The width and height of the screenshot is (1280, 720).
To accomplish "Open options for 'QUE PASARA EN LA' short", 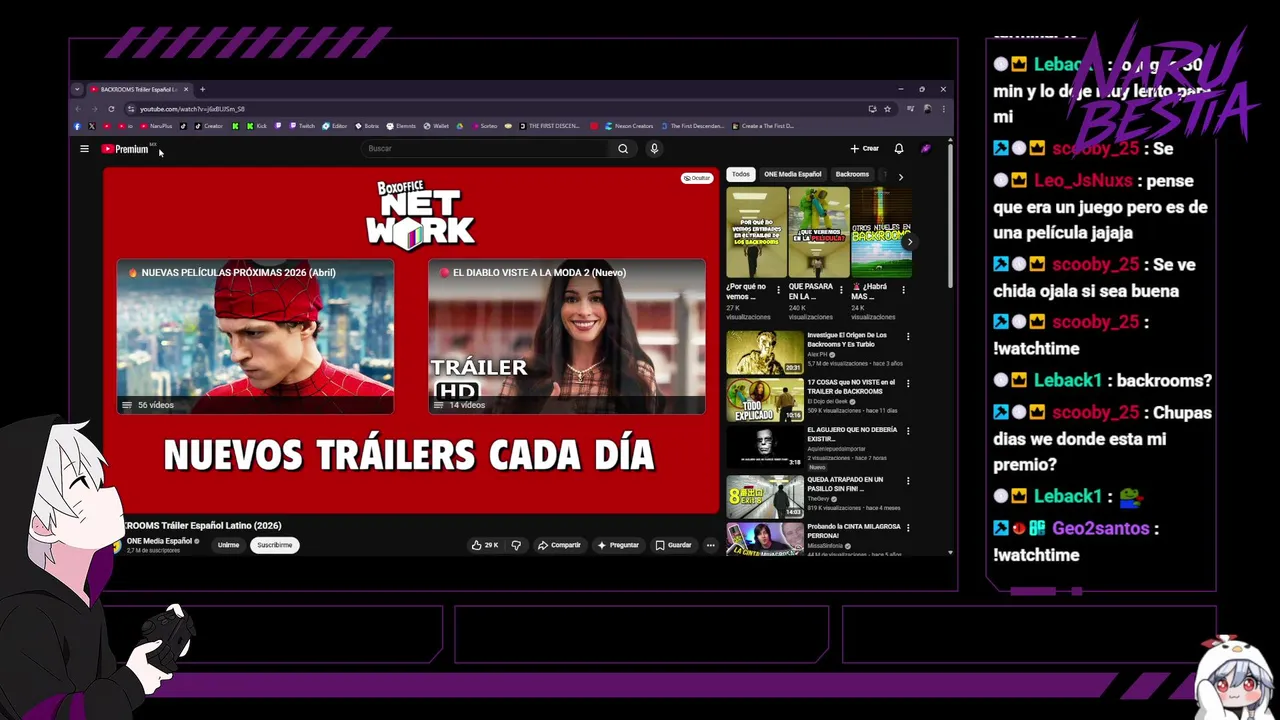I will tap(841, 290).
